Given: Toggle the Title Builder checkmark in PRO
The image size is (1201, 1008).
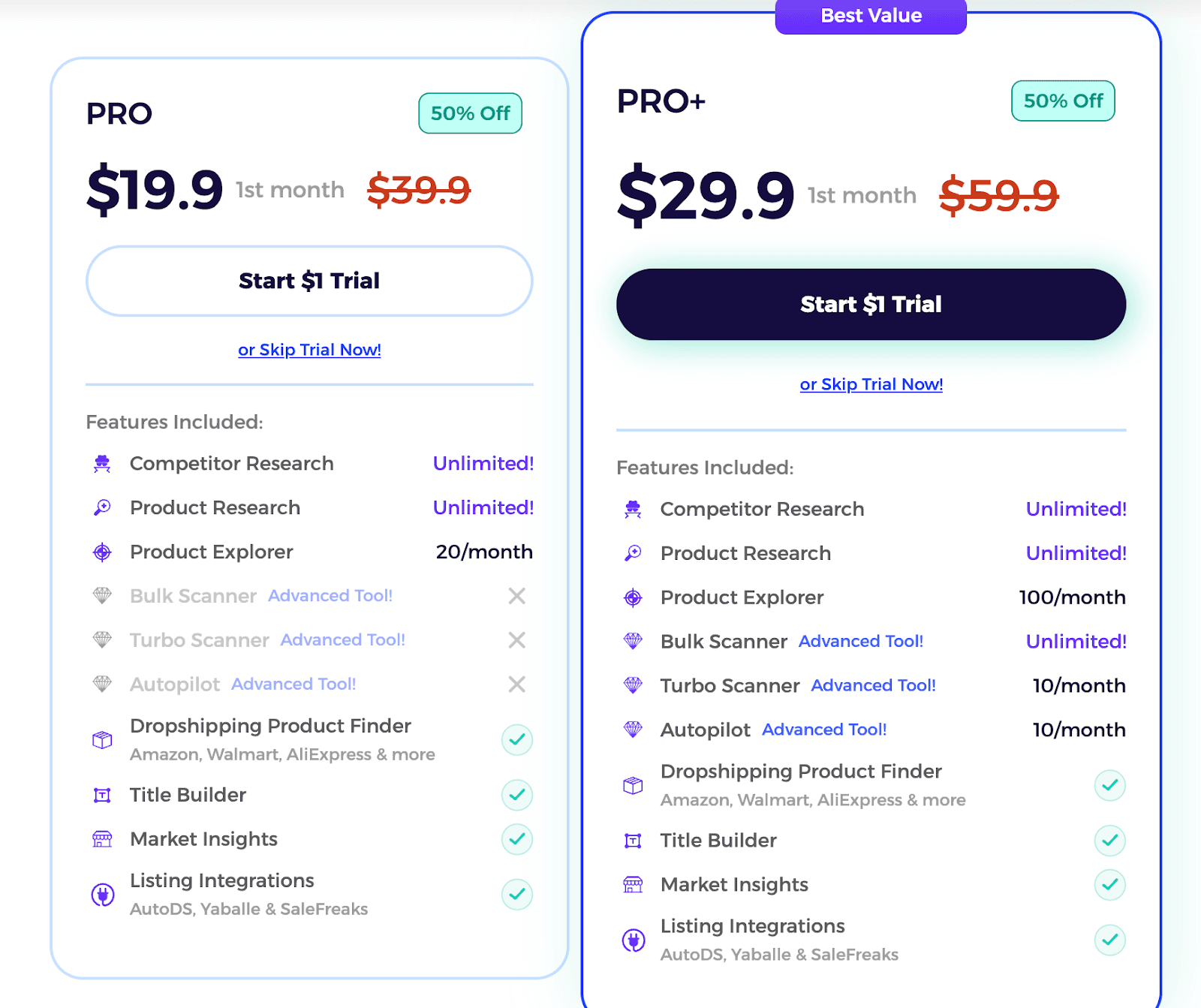Looking at the screenshot, I should point(516,795).
